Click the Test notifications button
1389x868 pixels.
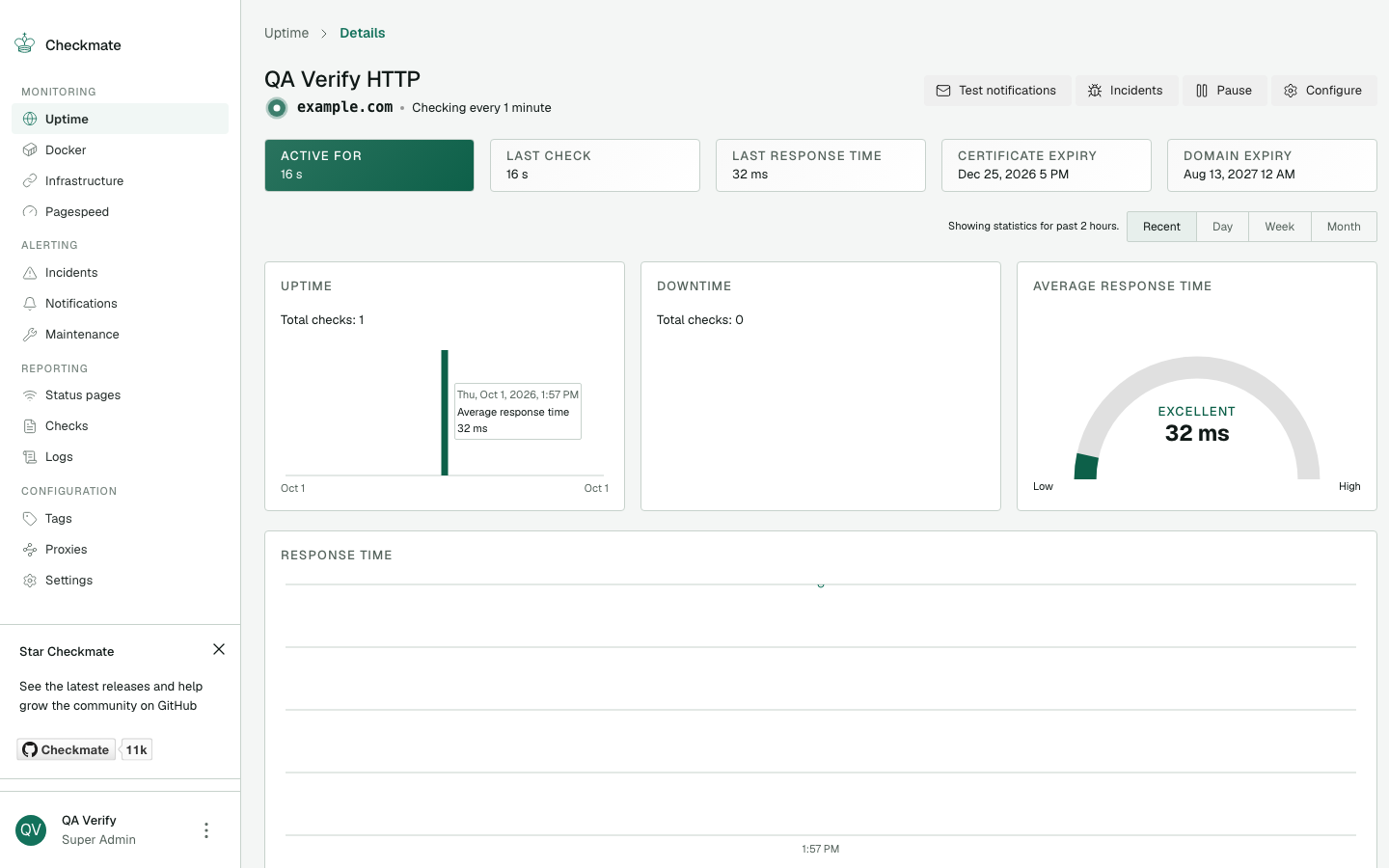point(997,91)
